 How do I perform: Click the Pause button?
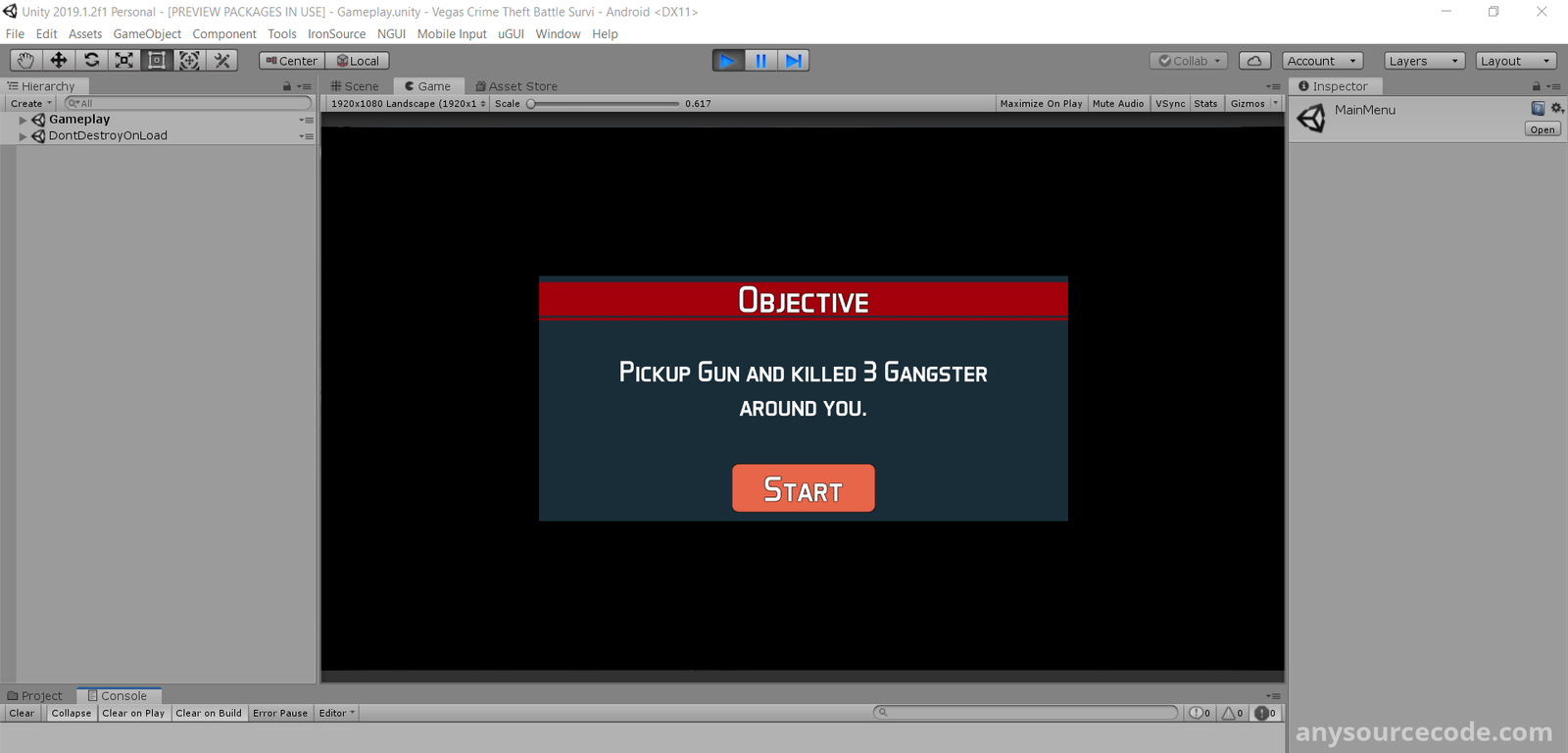point(760,61)
